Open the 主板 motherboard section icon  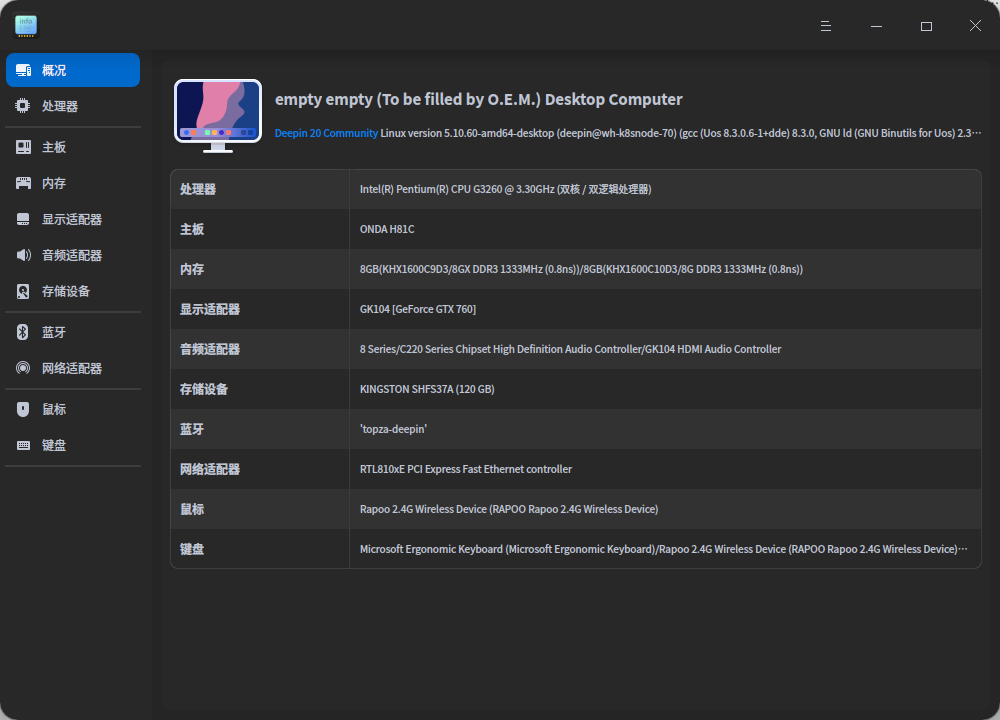22,146
